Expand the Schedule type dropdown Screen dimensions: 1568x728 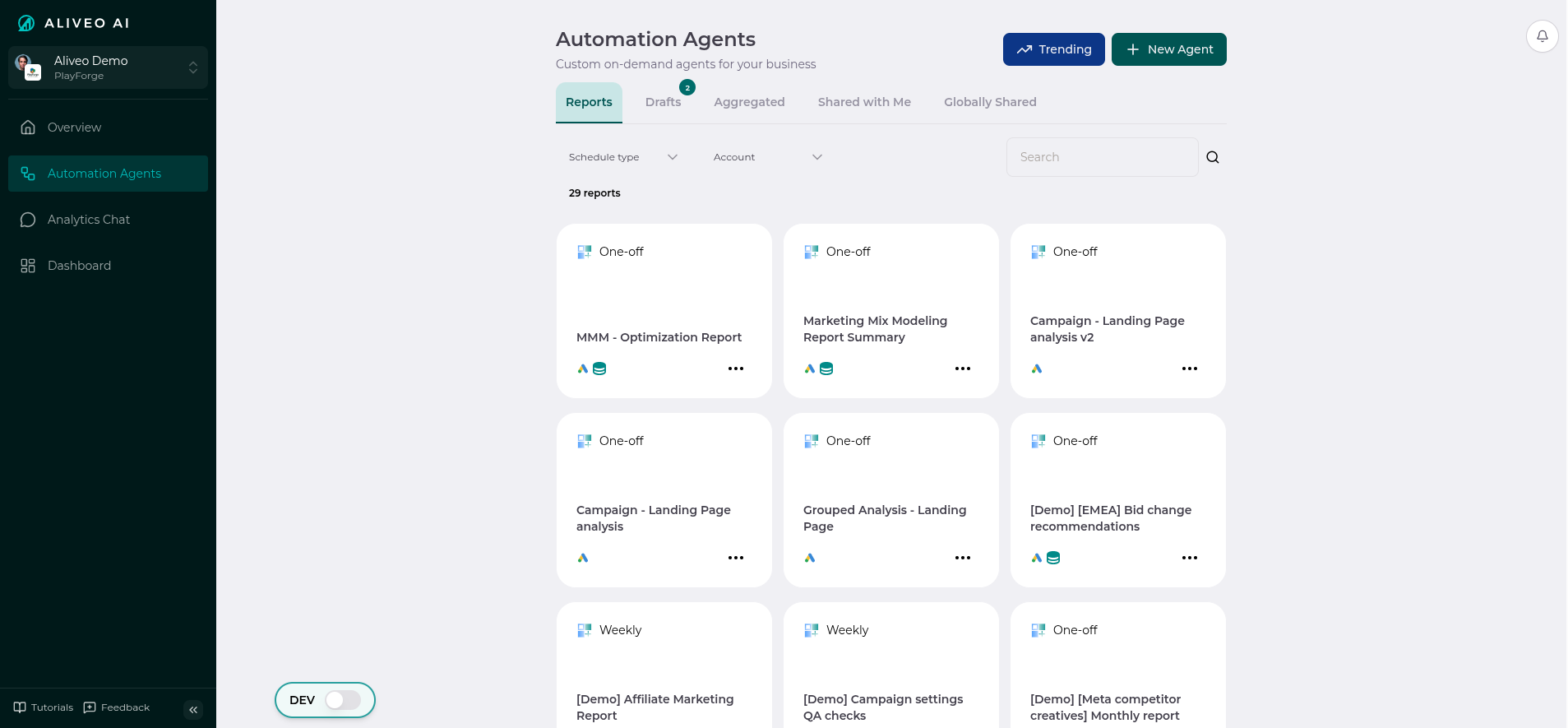622,157
